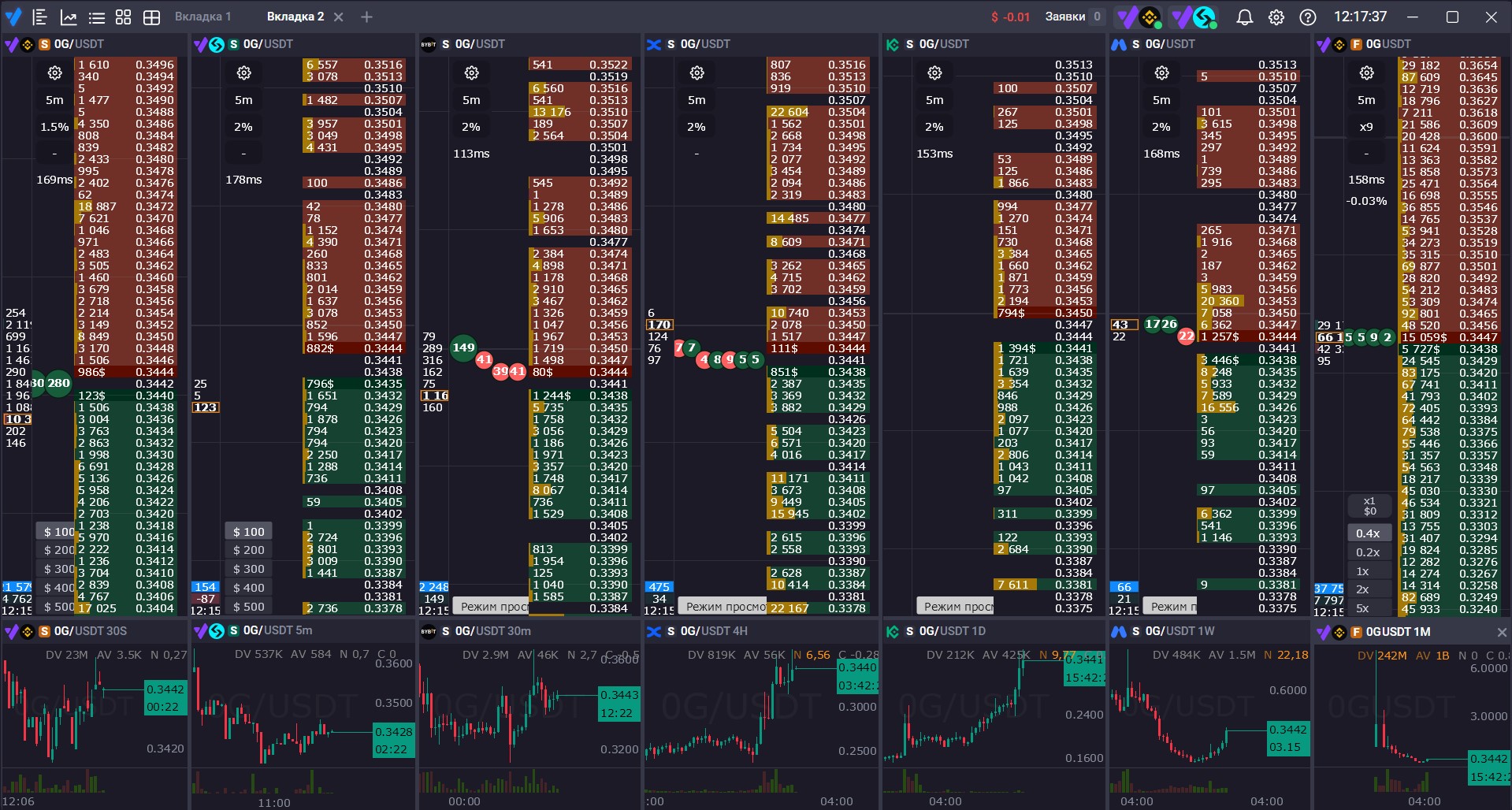Select the four-squares grid layout icon
The image size is (1512, 810).
coord(124,17)
